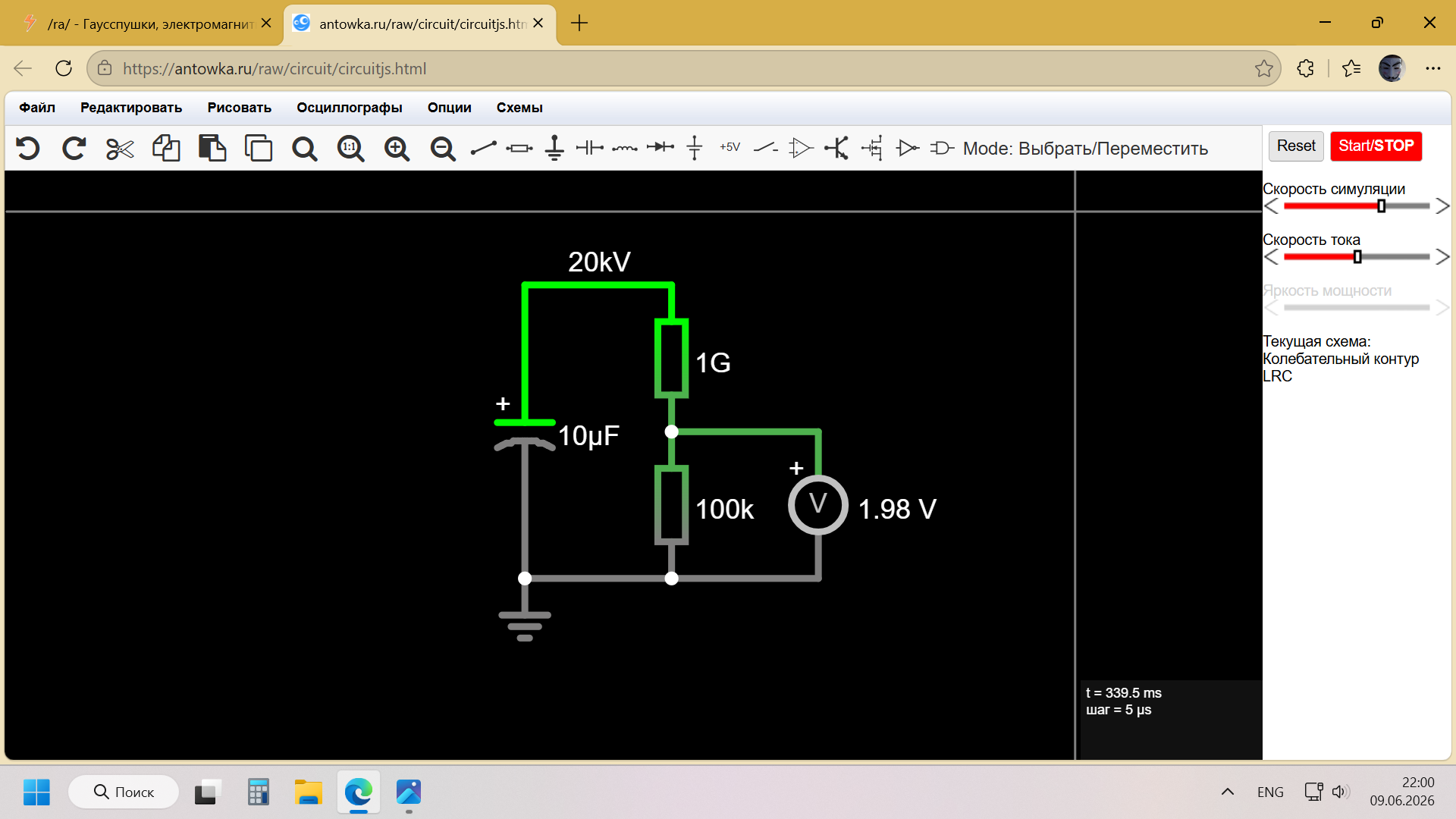The height and width of the screenshot is (819, 1456).
Task: Click the taskbar Поиск search box
Action: point(124,792)
